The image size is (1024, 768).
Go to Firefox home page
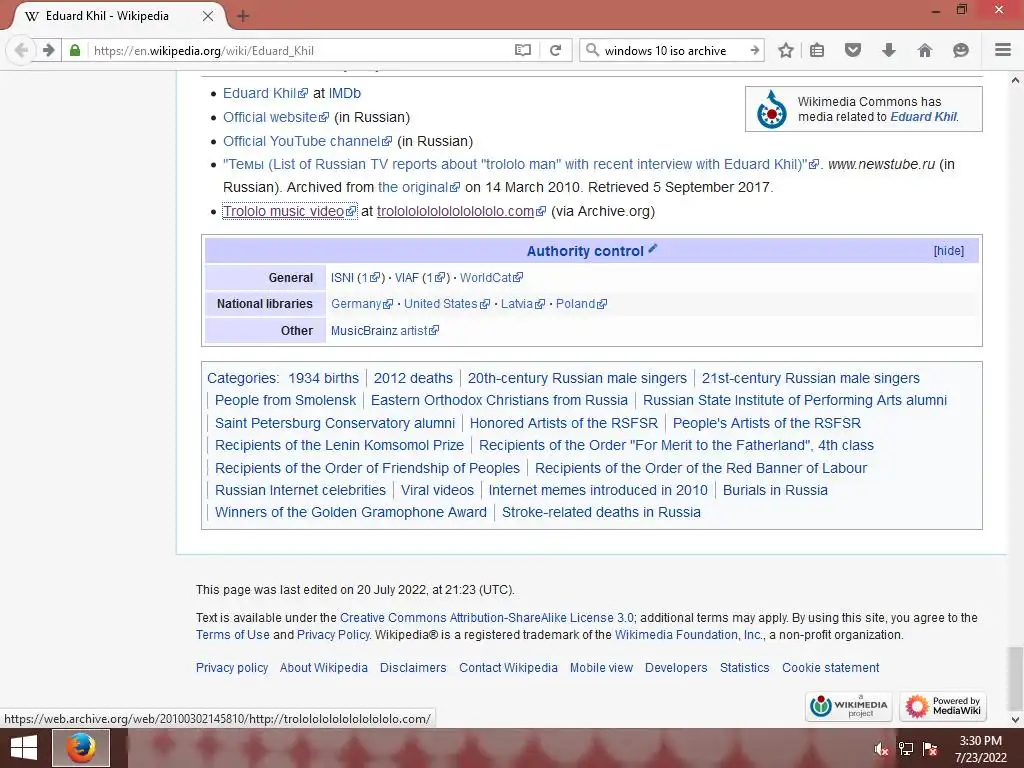pos(925,50)
